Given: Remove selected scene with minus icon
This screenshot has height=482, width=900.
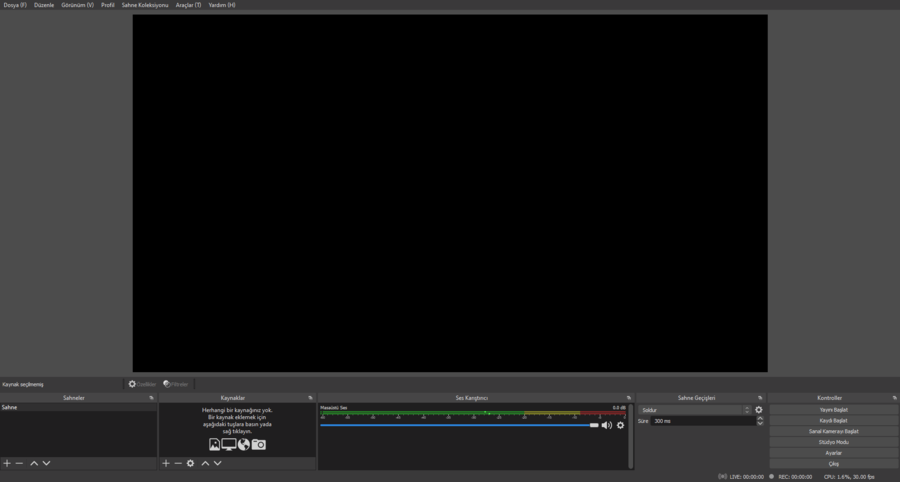Looking at the screenshot, I should [x=19, y=463].
